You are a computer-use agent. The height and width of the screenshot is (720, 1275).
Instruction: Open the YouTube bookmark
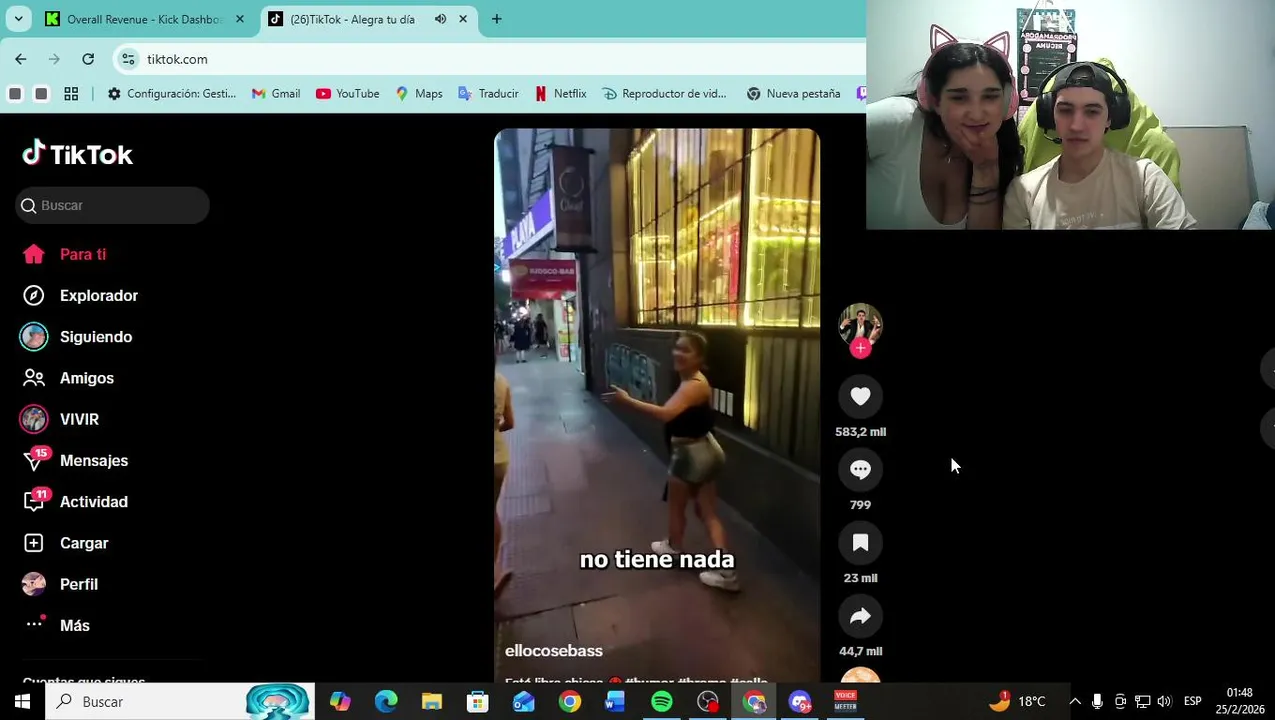(347, 93)
